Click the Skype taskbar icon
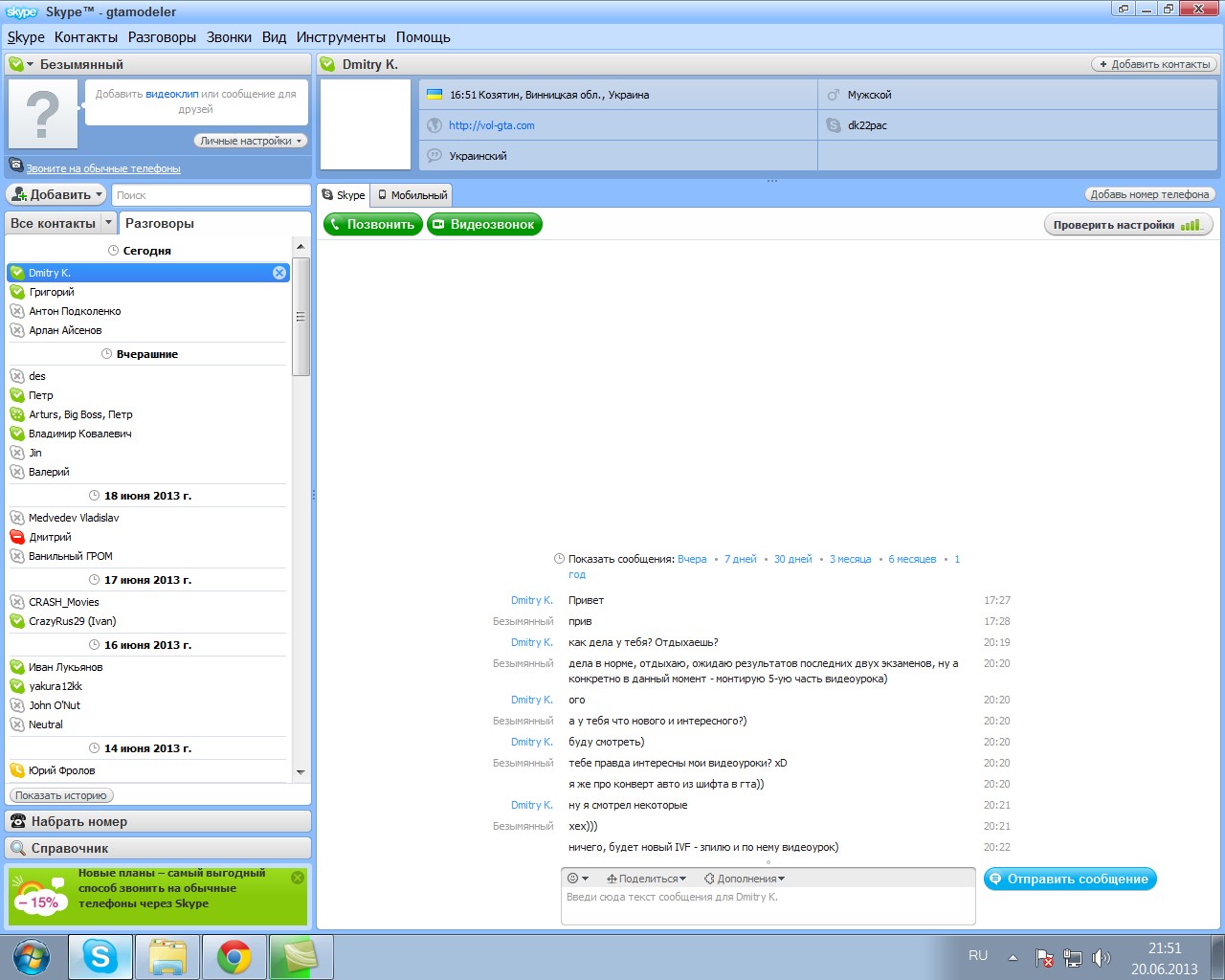Viewport: 1225px width, 980px height. 100,956
